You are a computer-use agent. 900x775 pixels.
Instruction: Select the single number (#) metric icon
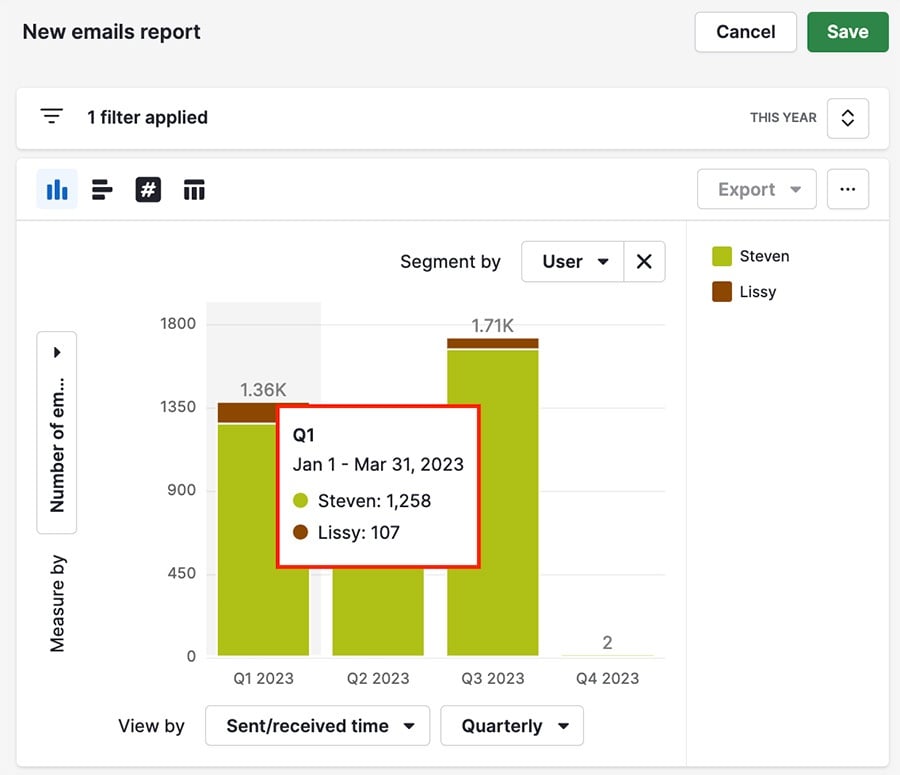[x=148, y=189]
